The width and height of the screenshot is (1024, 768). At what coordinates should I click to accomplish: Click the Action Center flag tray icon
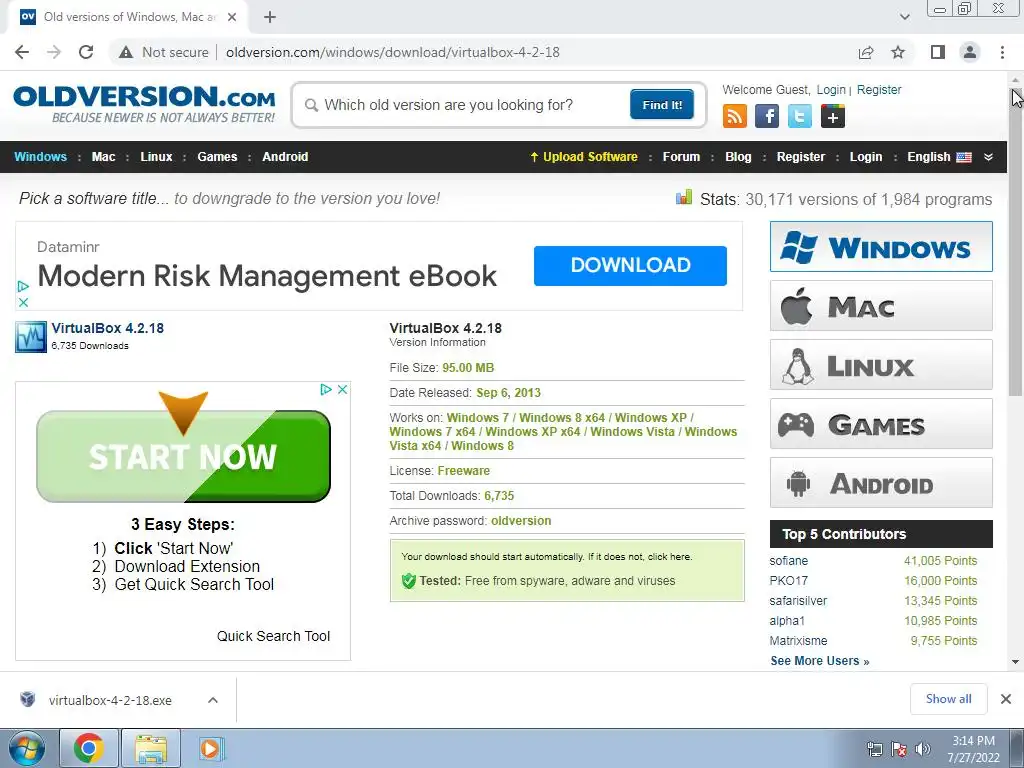899,749
